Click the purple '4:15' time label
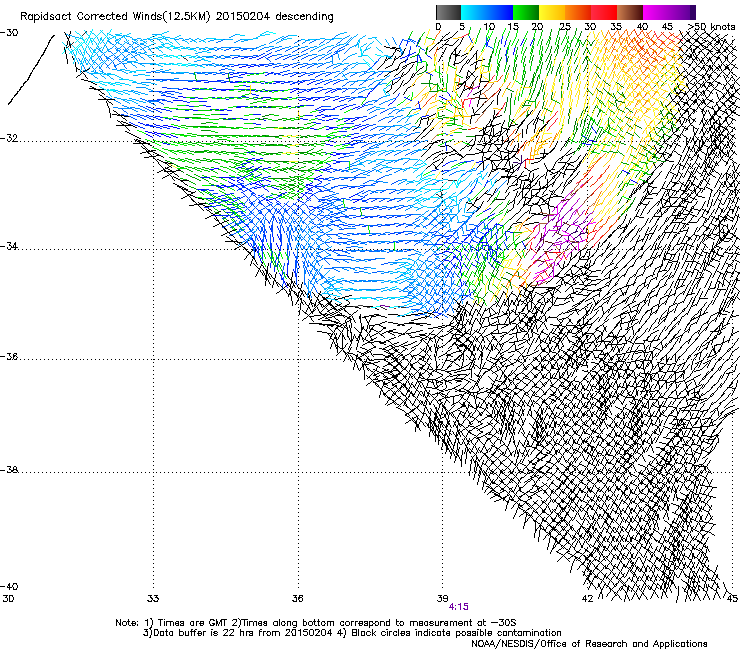The width and height of the screenshot is (740, 650). [458, 607]
